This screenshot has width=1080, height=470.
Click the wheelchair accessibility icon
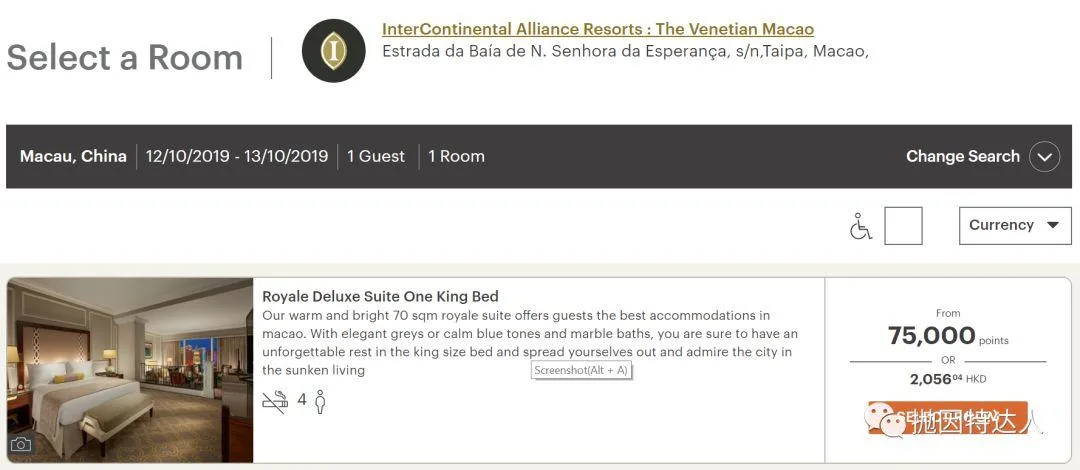point(860,227)
